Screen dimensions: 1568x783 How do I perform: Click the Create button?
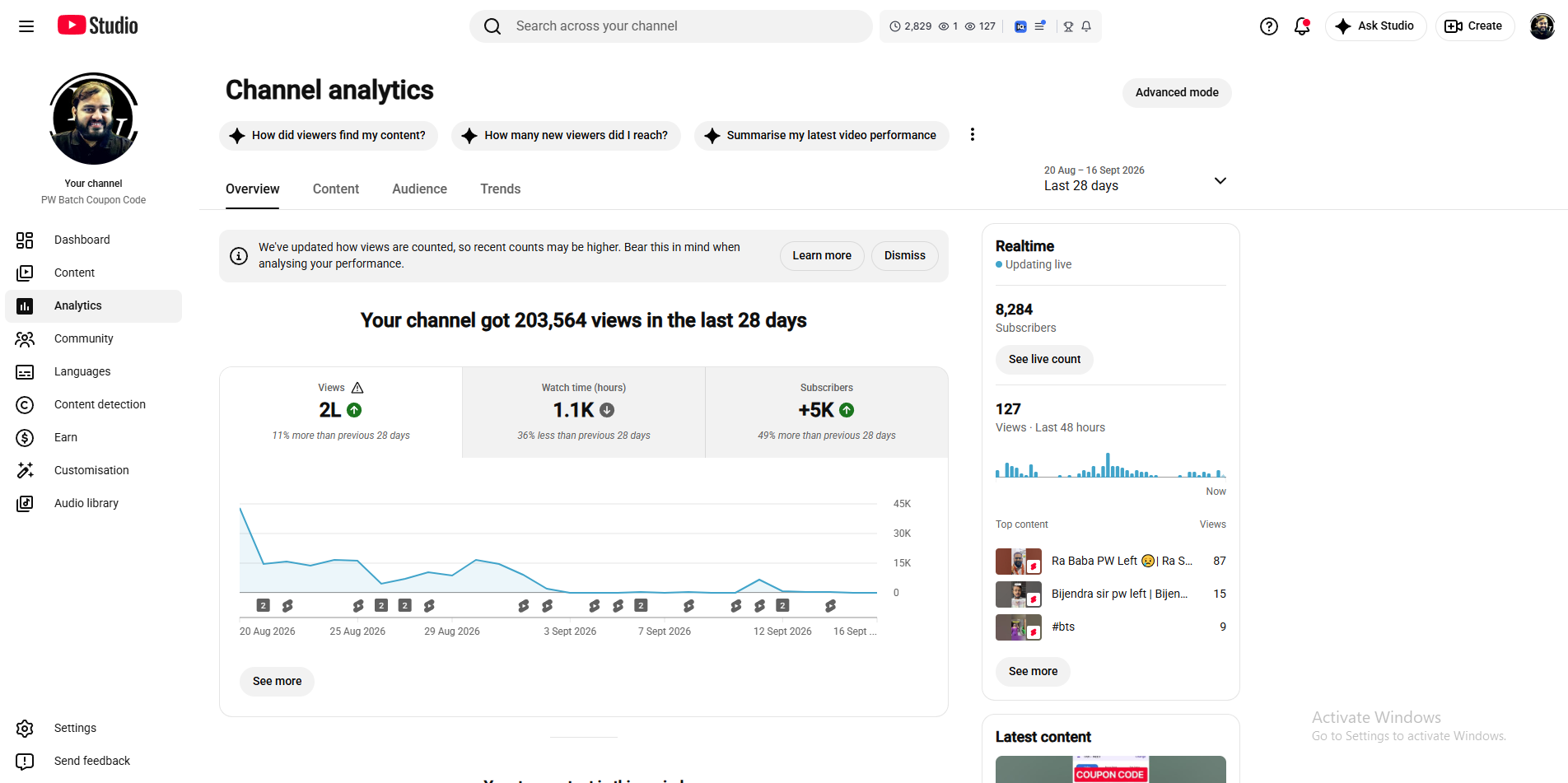pyautogui.click(x=1474, y=26)
